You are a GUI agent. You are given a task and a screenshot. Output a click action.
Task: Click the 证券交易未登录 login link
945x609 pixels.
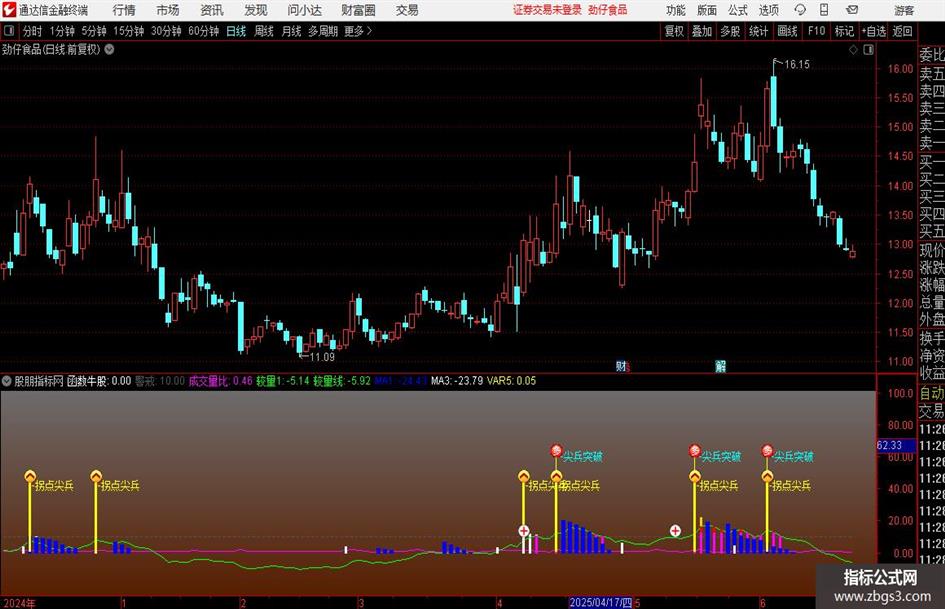tap(547, 10)
